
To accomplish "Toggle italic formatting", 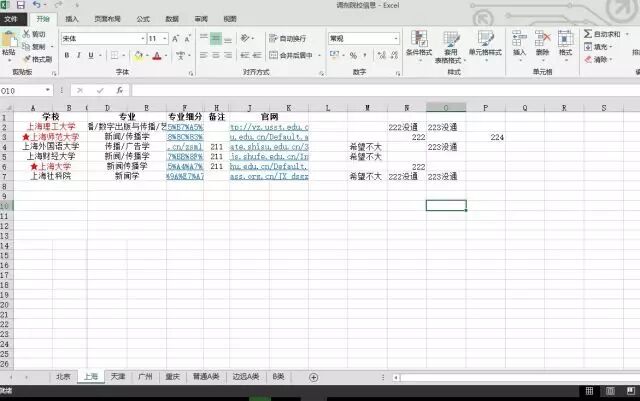I will coord(78,55).
